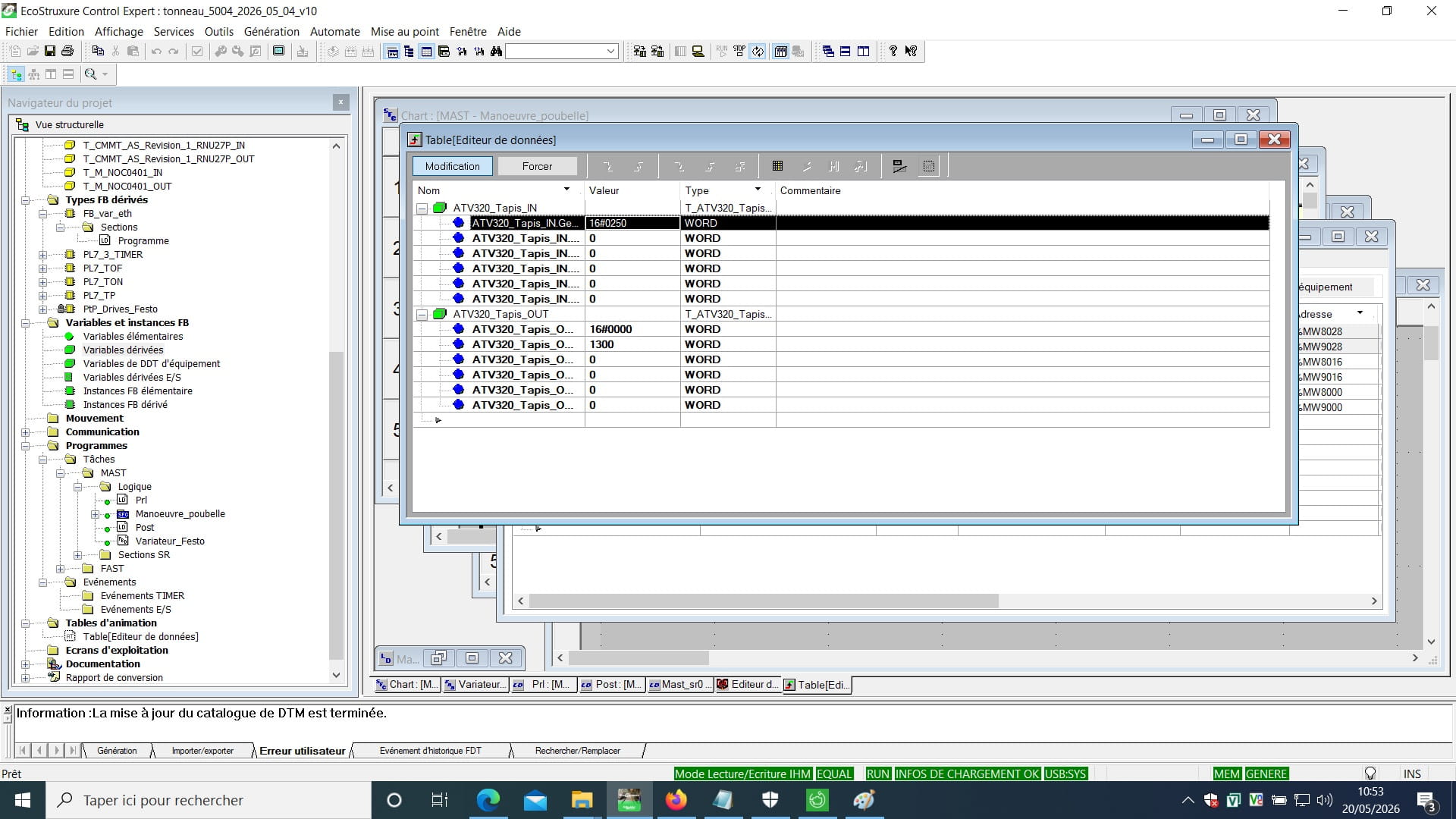Select the value cell 16#0250
Screen dimensions: 1456x819
pyautogui.click(x=632, y=223)
